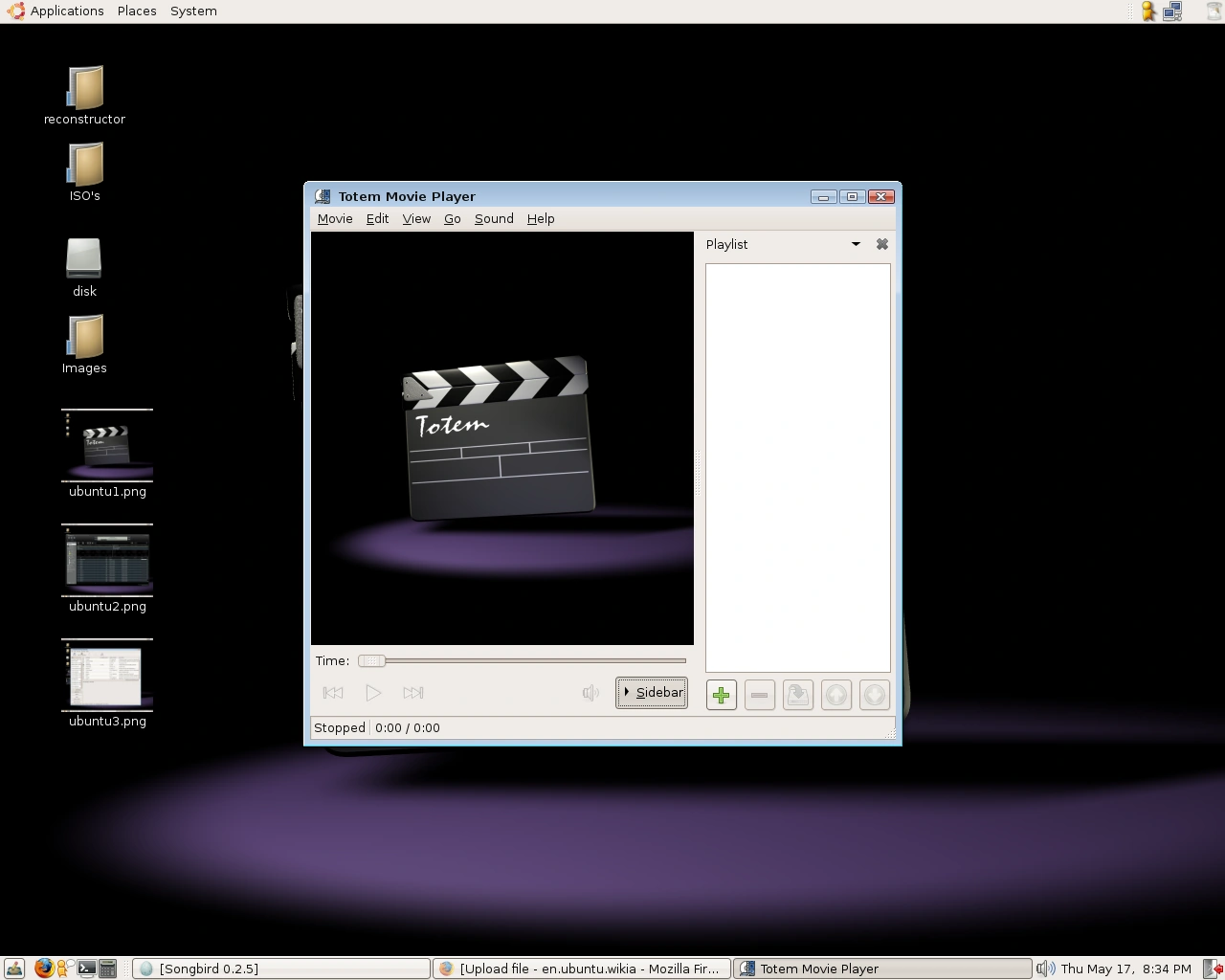The height and width of the screenshot is (980, 1225).
Task: Click the Stopped status text
Action: pos(340,728)
